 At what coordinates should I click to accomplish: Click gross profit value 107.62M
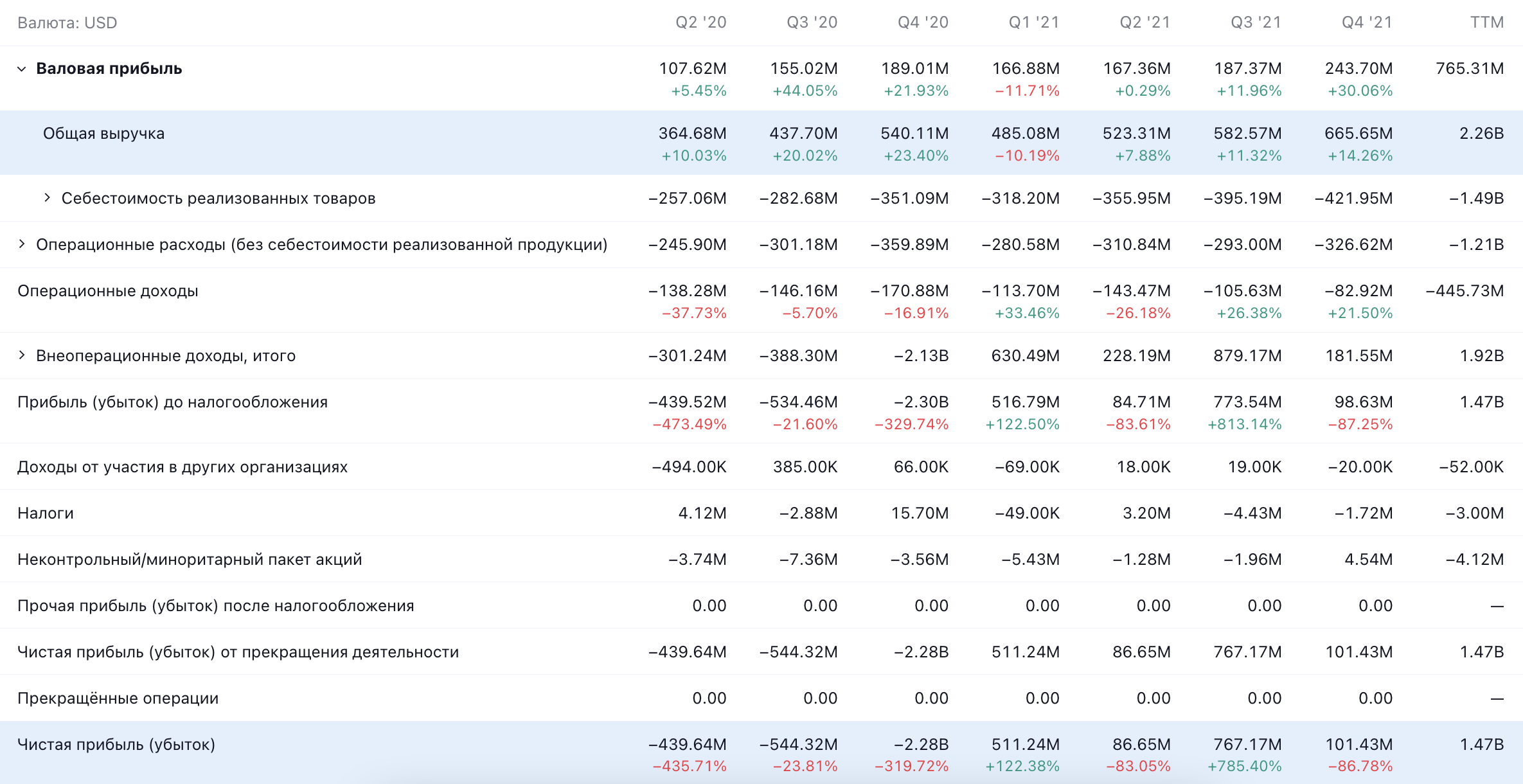[x=693, y=68]
